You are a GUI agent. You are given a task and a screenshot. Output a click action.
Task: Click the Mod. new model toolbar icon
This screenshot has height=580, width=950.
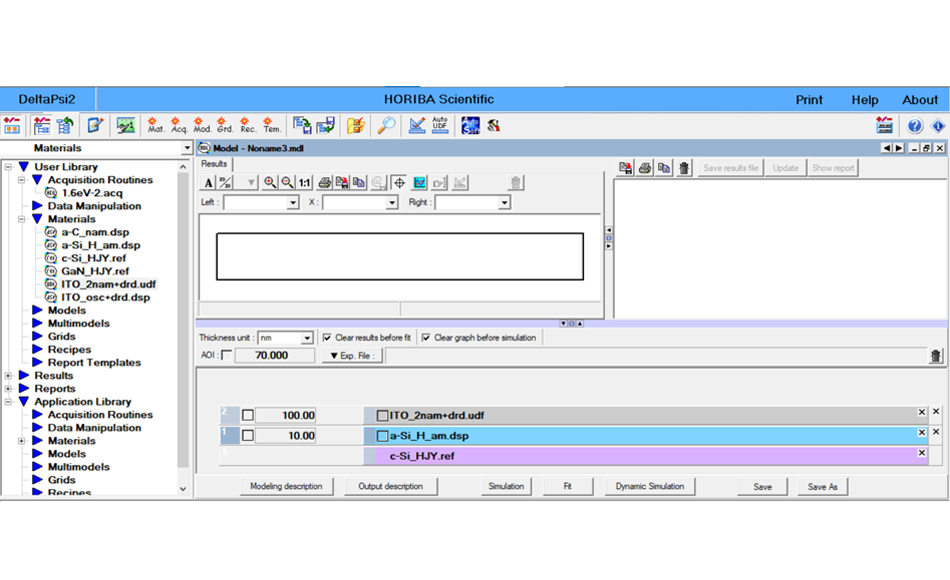[202, 125]
